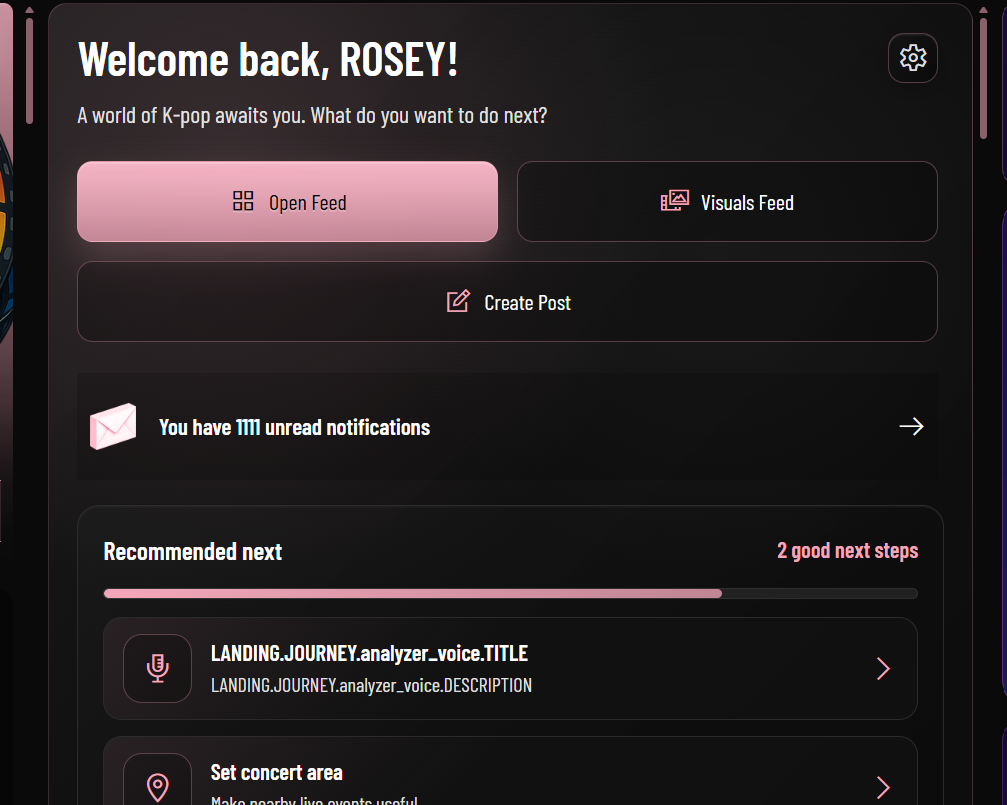Click the "Welcome back, ROSEY!" heading
1007x805 pixels.
(268, 59)
